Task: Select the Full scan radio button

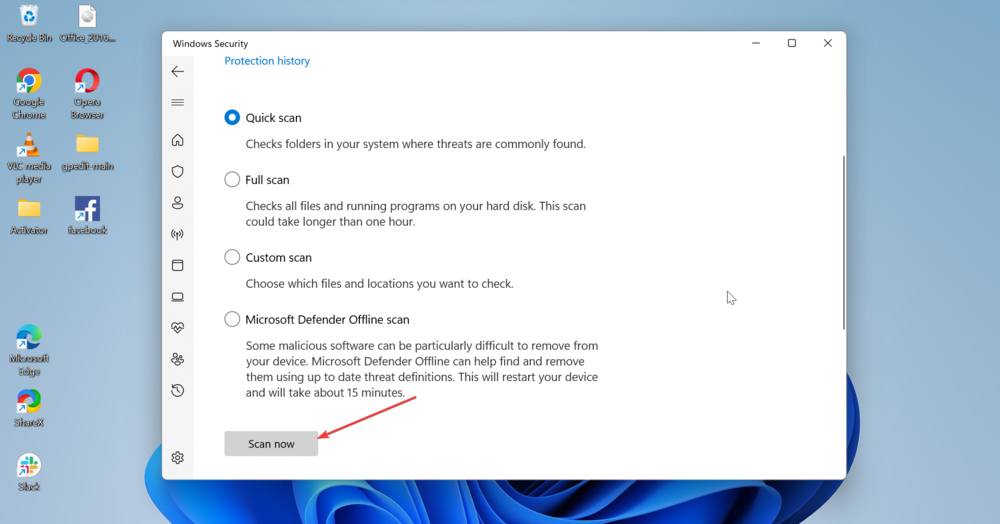Action: coord(232,180)
